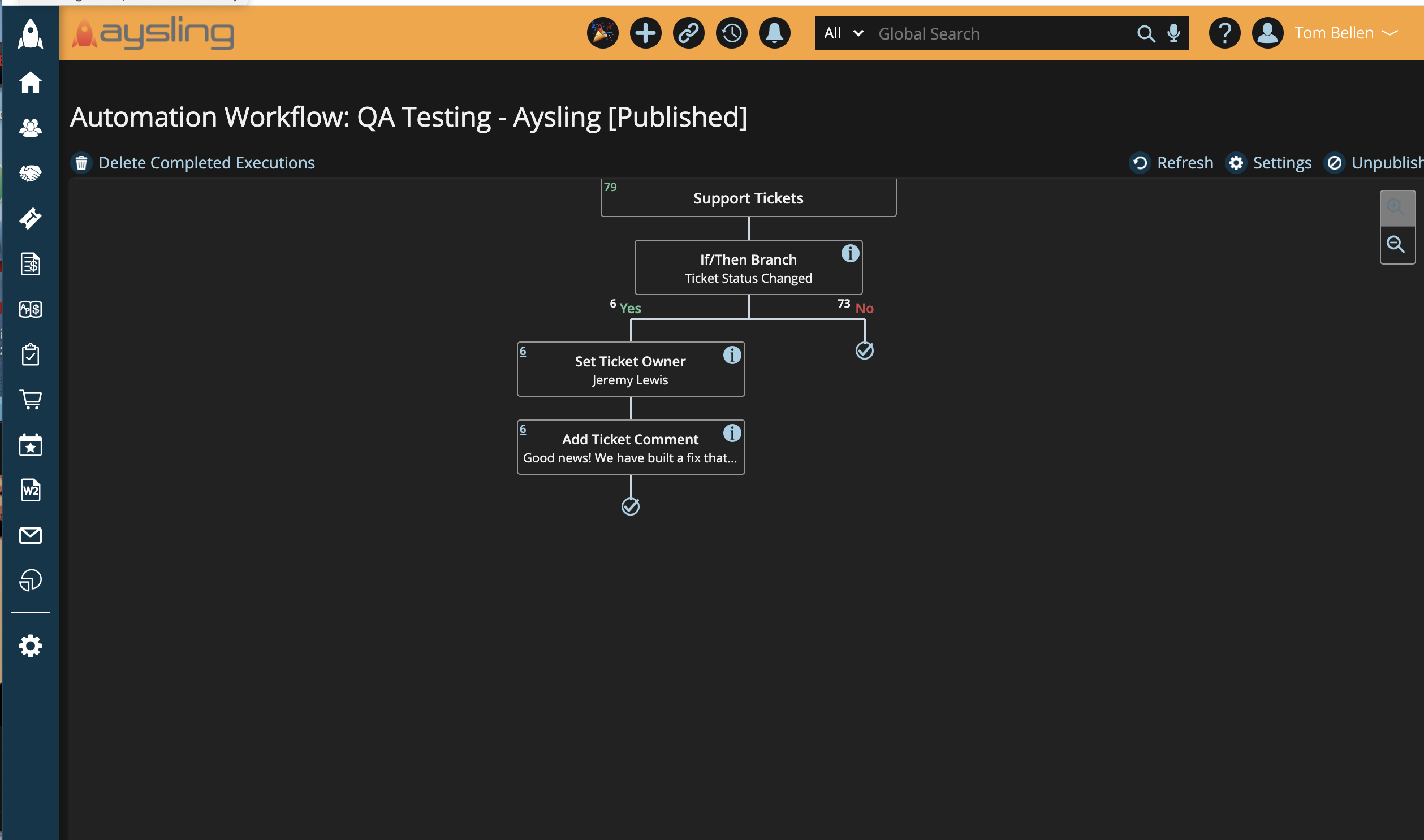
Task: Show info for Set Ticket Owner node
Action: [x=732, y=355]
